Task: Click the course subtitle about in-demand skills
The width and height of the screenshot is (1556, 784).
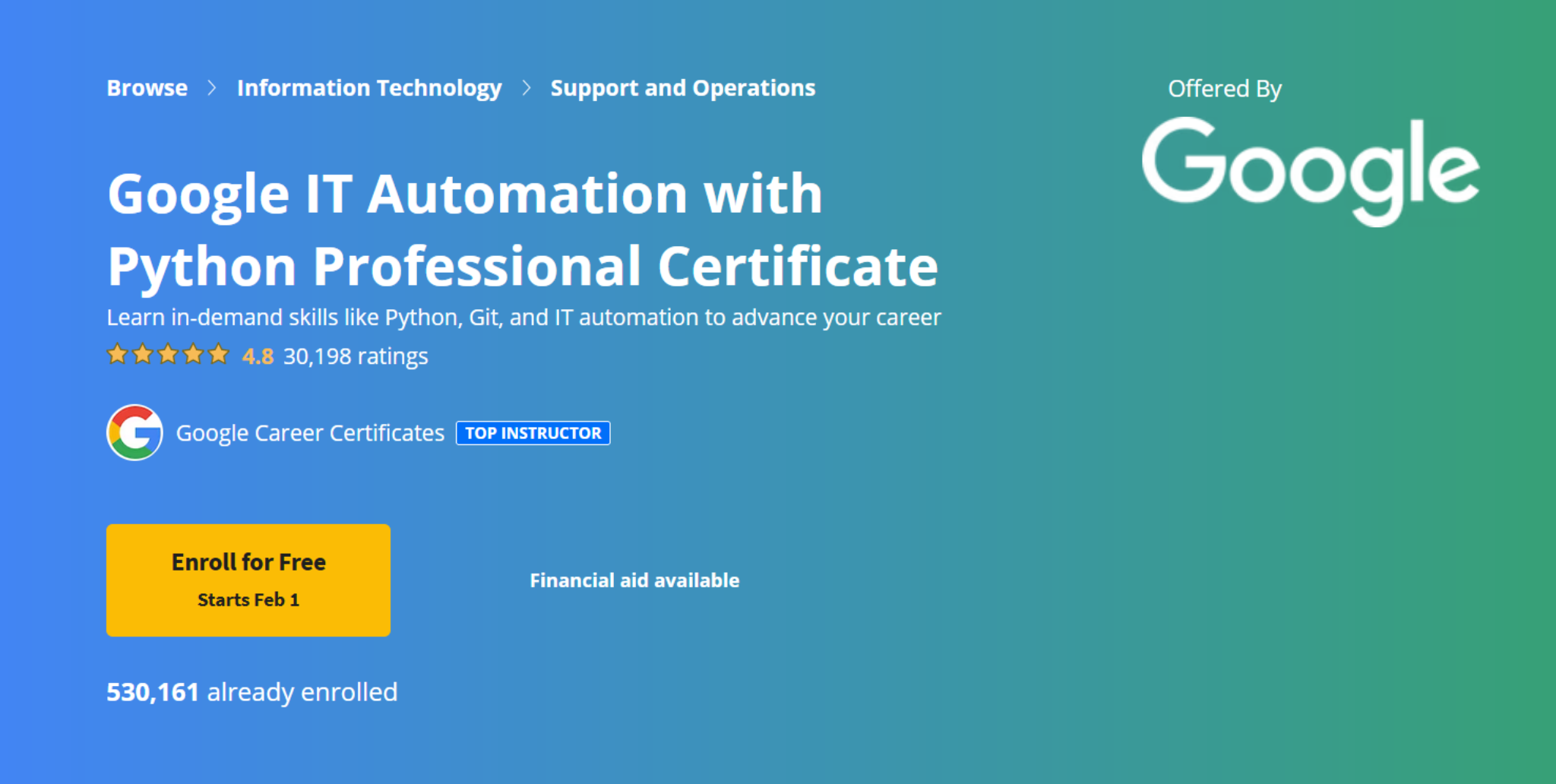Action: 523,318
